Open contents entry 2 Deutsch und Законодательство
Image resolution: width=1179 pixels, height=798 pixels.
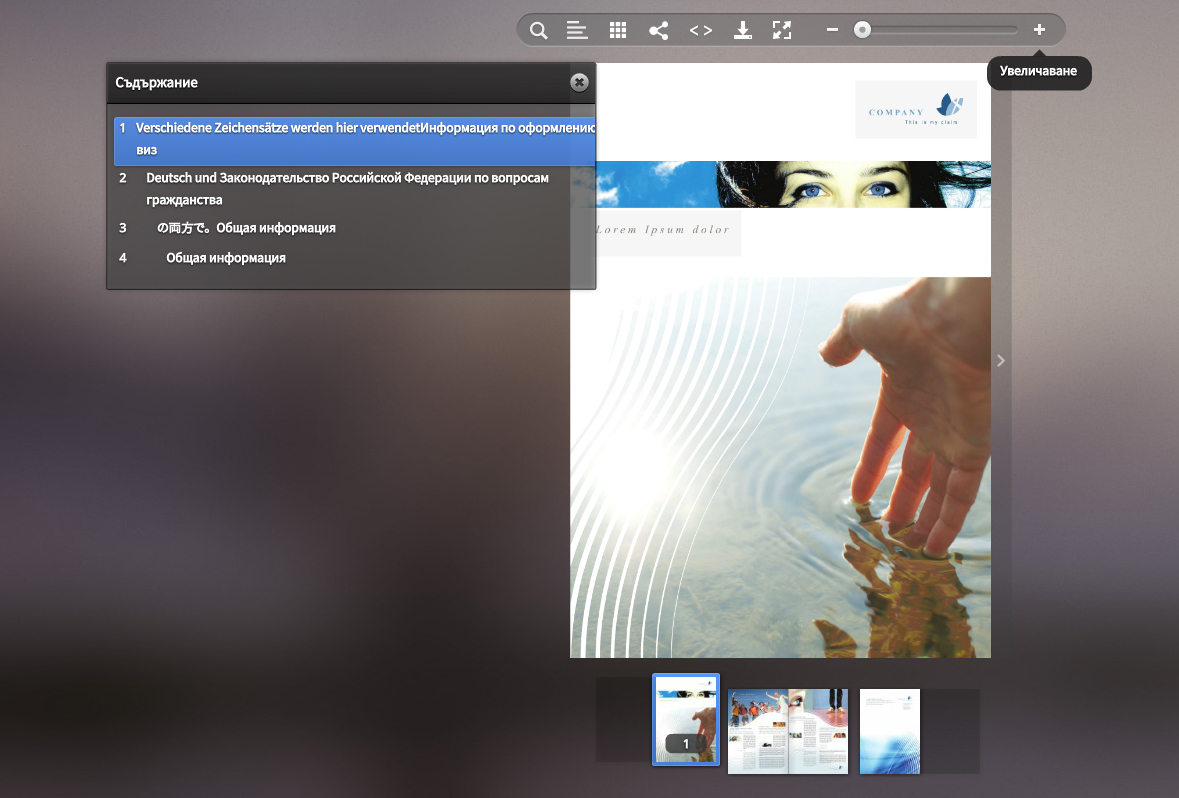click(347, 188)
